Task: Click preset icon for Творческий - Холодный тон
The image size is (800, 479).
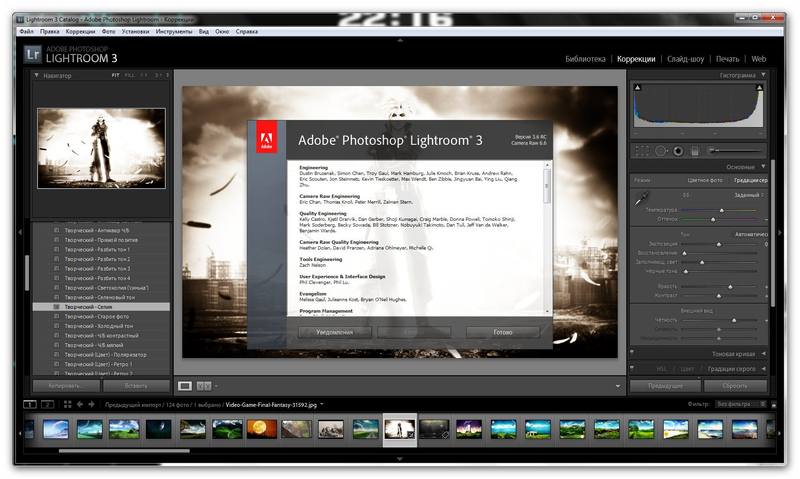Action: [x=57, y=326]
